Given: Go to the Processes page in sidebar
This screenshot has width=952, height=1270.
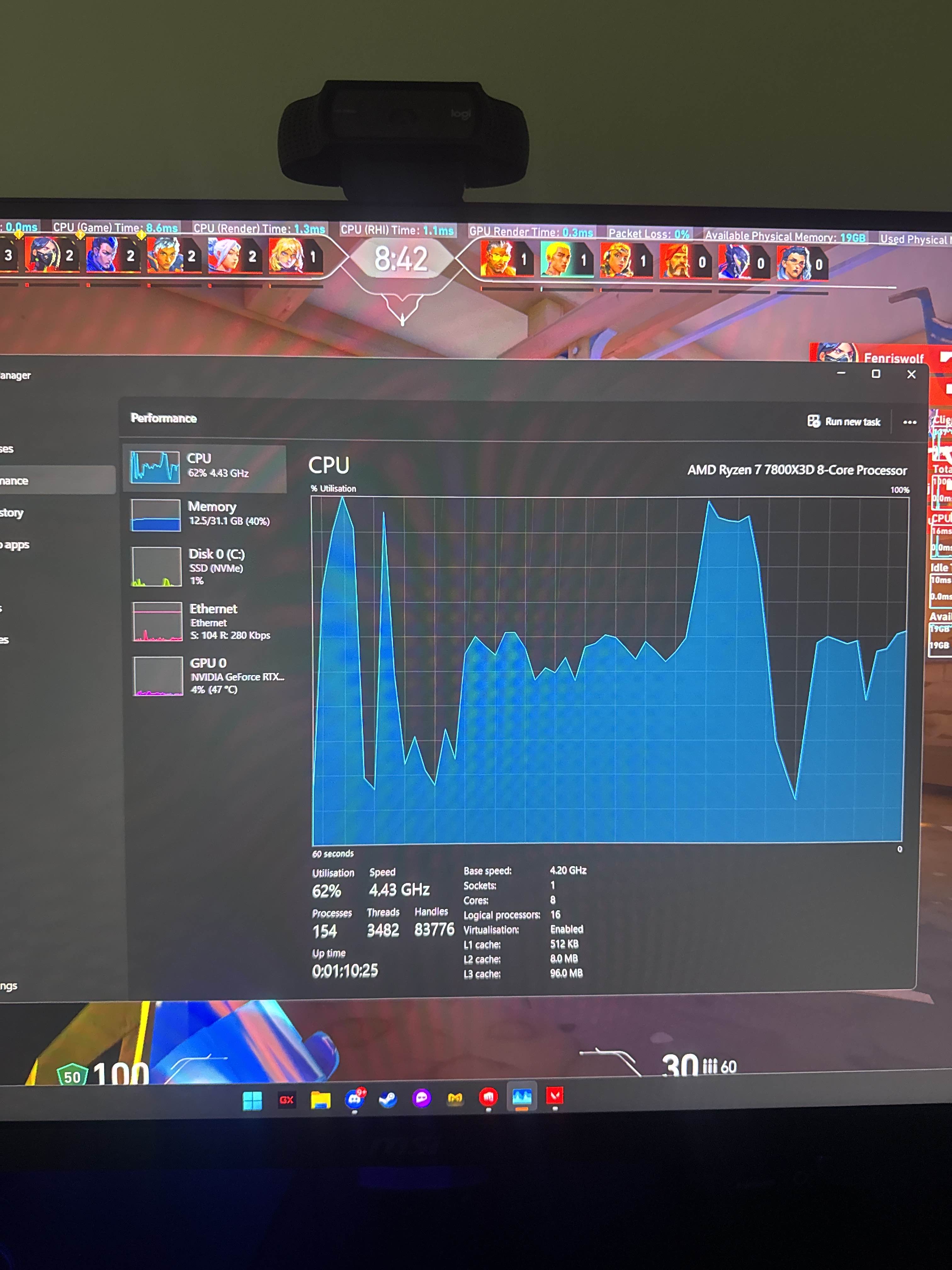Looking at the screenshot, I should [x=7, y=449].
